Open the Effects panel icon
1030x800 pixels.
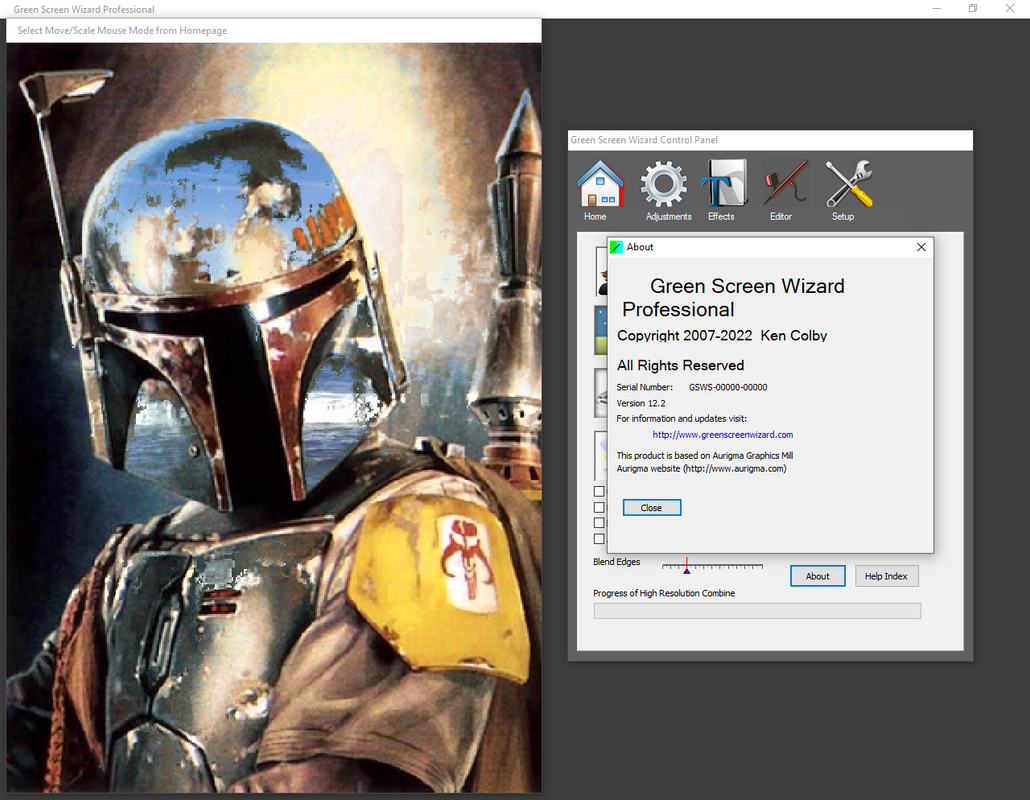coord(724,184)
